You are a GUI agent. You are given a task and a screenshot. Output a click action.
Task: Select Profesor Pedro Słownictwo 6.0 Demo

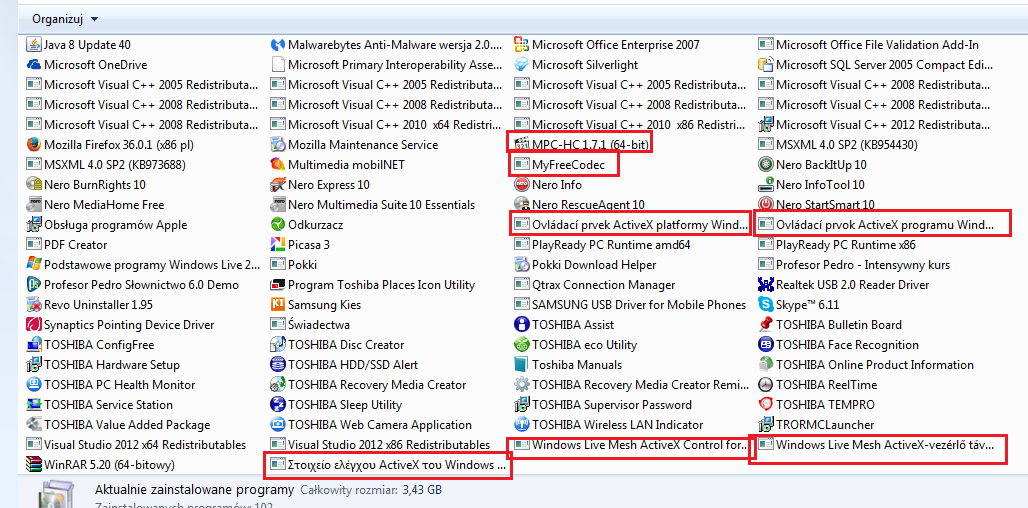[132, 284]
